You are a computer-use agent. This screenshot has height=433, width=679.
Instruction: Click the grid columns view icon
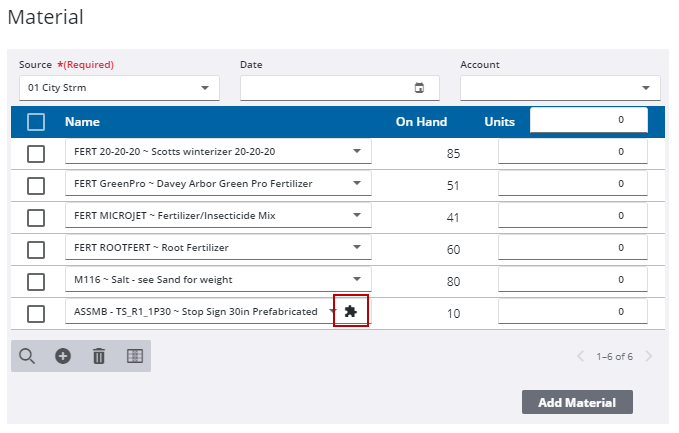point(134,356)
